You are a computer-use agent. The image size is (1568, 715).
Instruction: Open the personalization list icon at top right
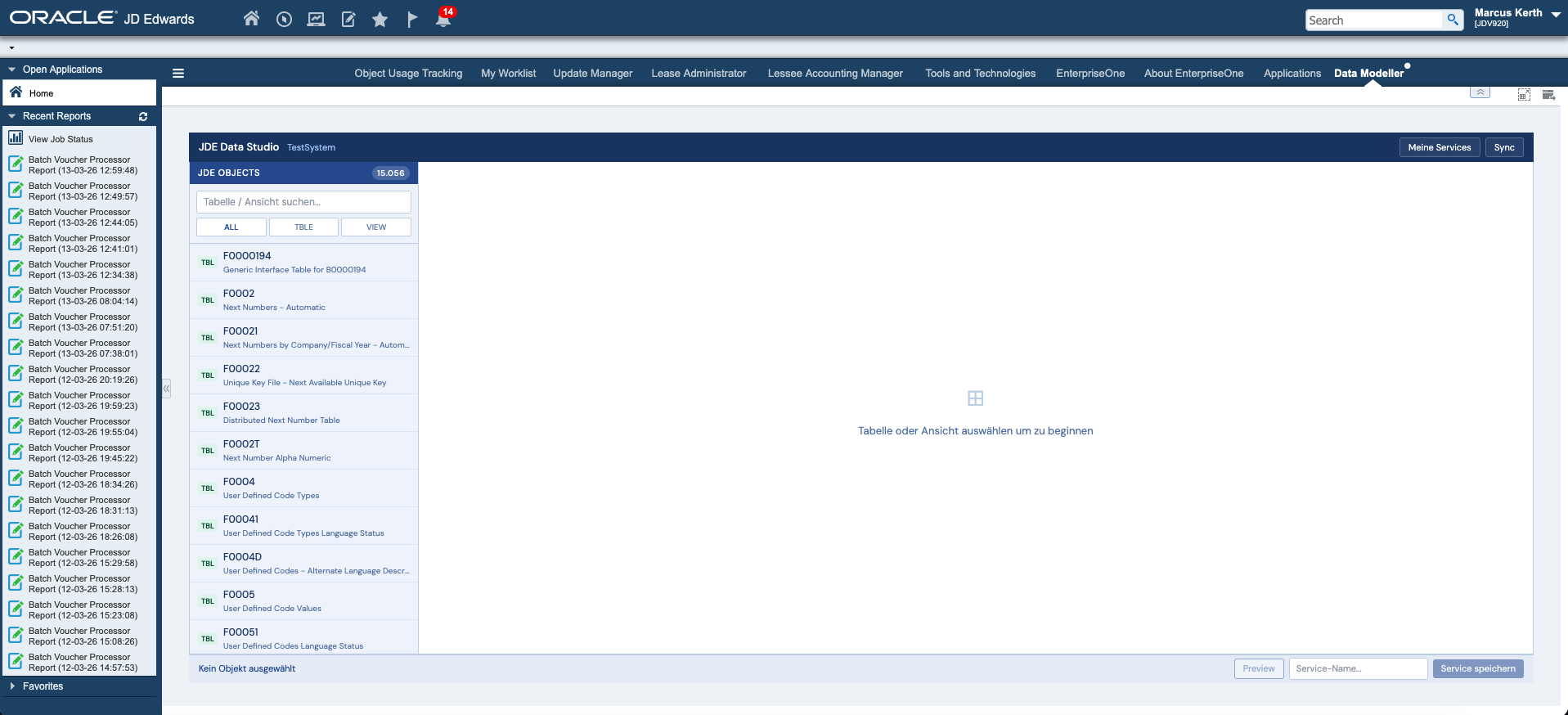[x=1548, y=95]
